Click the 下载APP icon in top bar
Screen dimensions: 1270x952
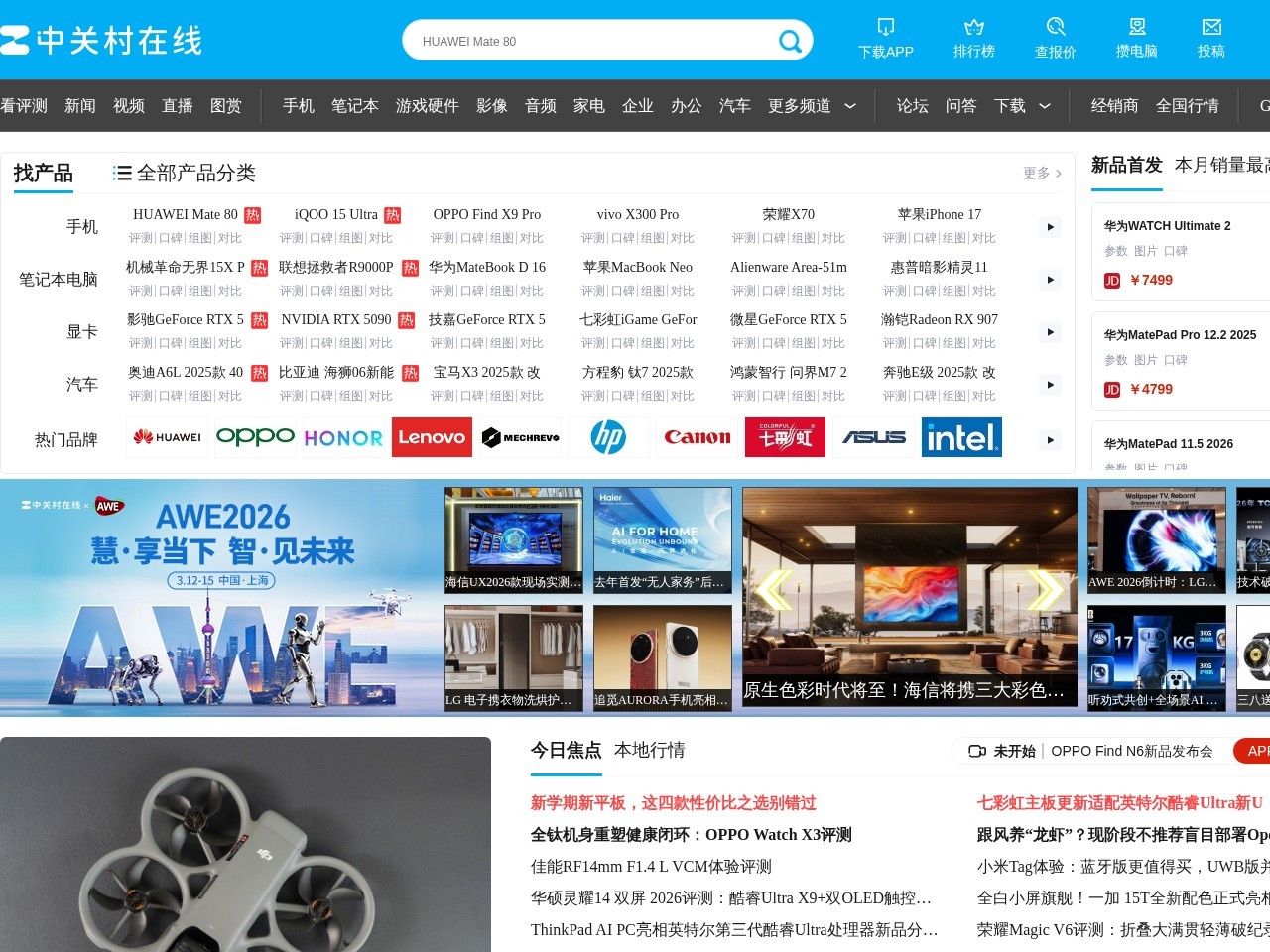tap(885, 38)
